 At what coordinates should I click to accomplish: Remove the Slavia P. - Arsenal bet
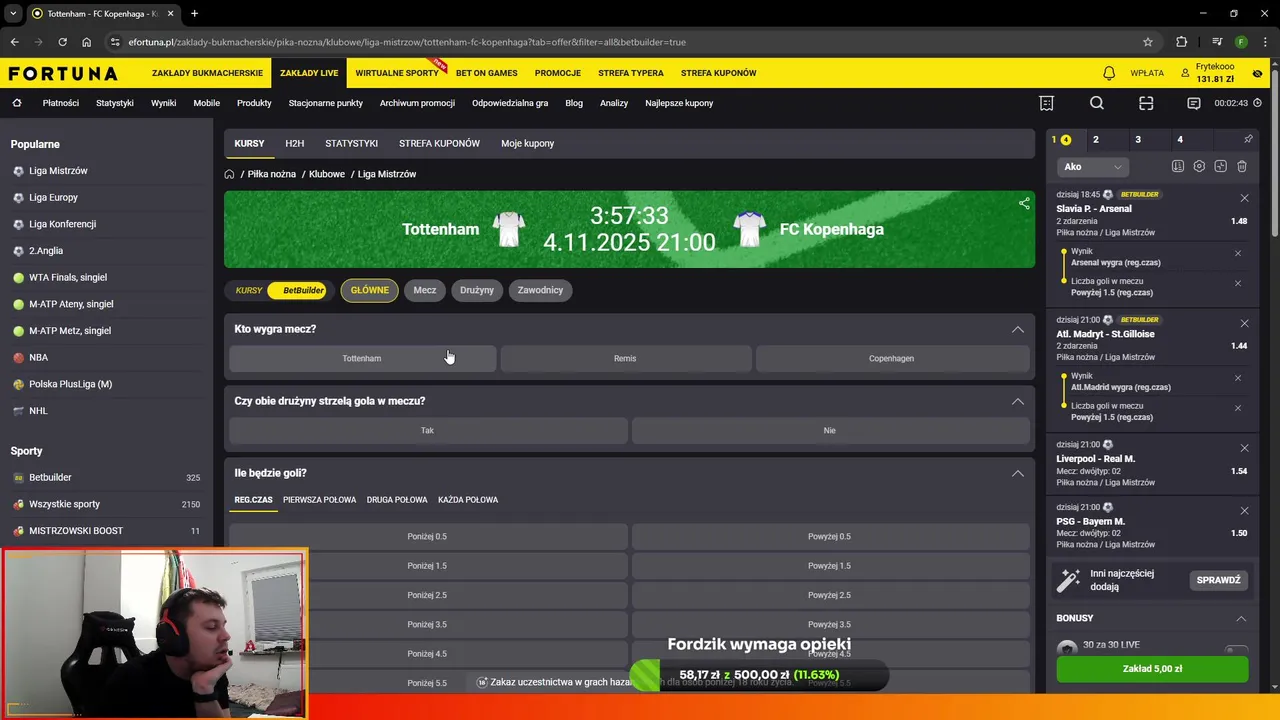click(x=1244, y=198)
